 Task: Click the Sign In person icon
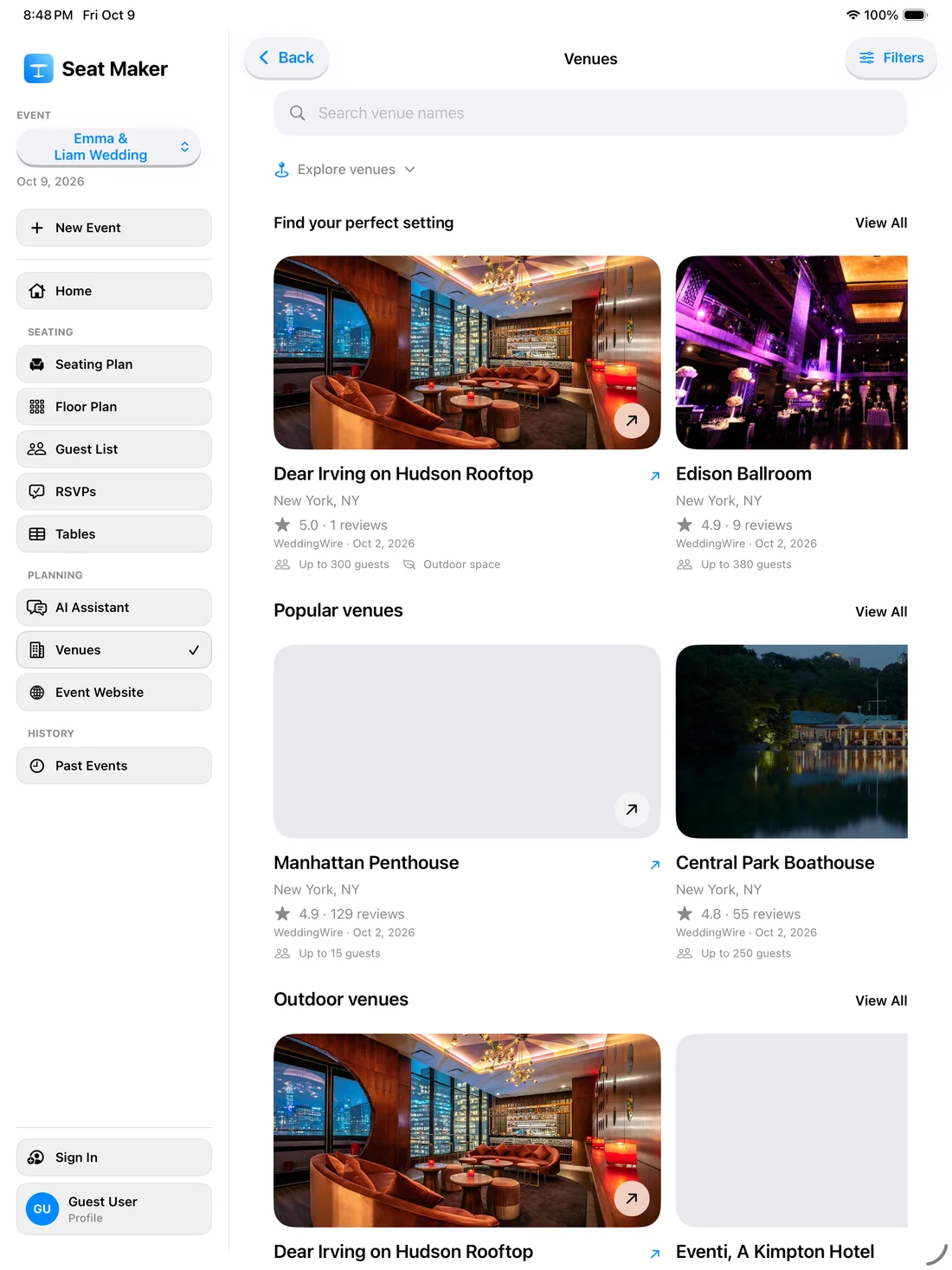[36, 1157]
